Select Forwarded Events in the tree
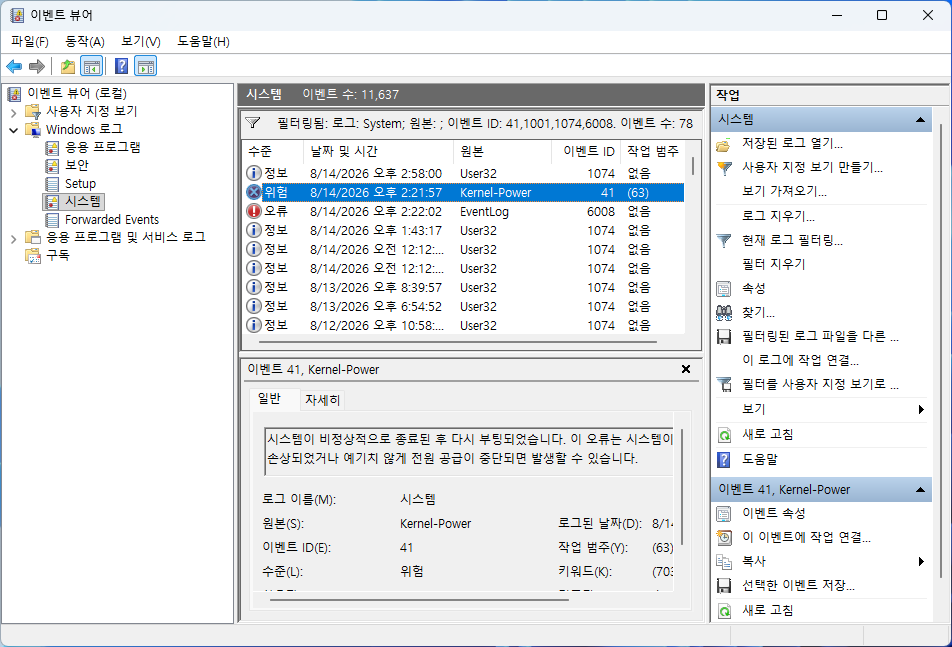952x647 pixels. click(112, 220)
